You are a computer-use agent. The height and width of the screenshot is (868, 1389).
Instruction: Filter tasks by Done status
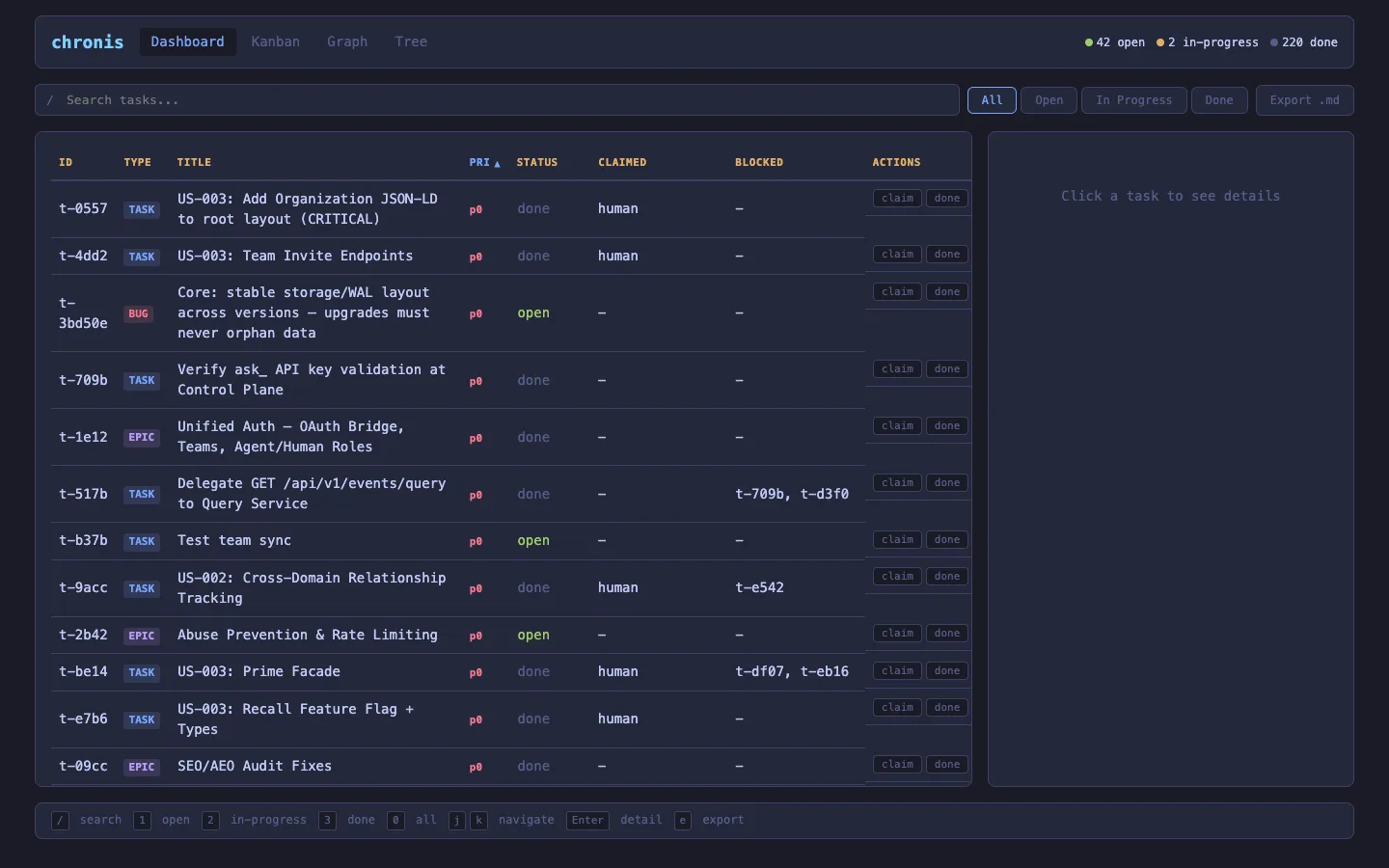(x=1218, y=100)
